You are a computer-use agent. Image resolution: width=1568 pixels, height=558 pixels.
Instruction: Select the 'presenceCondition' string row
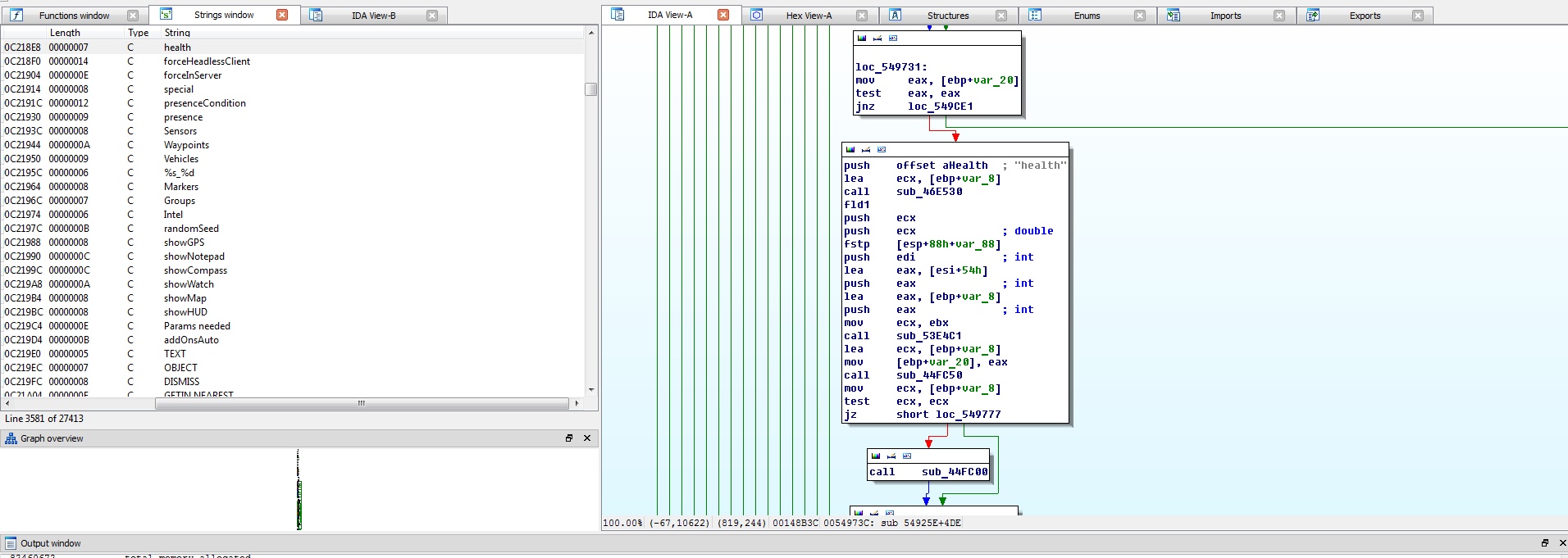pyautogui.click(x=293, y=103)
